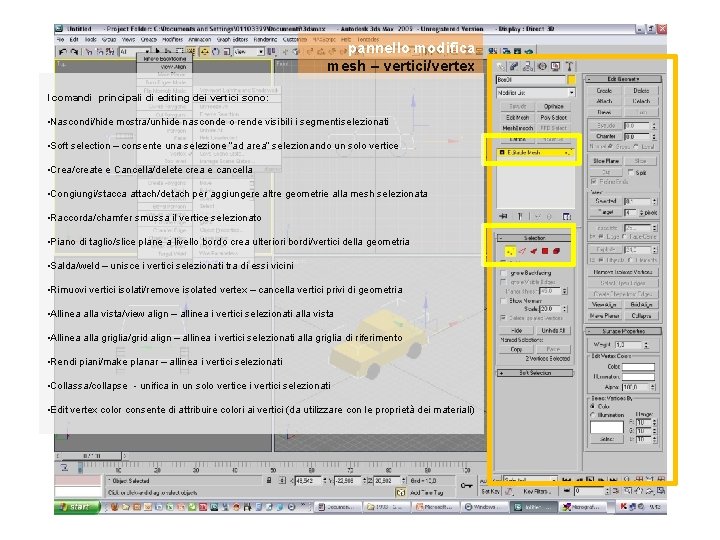
Task: Click Remove Isolated Vertices button
Action: click(x=623, y=272)
